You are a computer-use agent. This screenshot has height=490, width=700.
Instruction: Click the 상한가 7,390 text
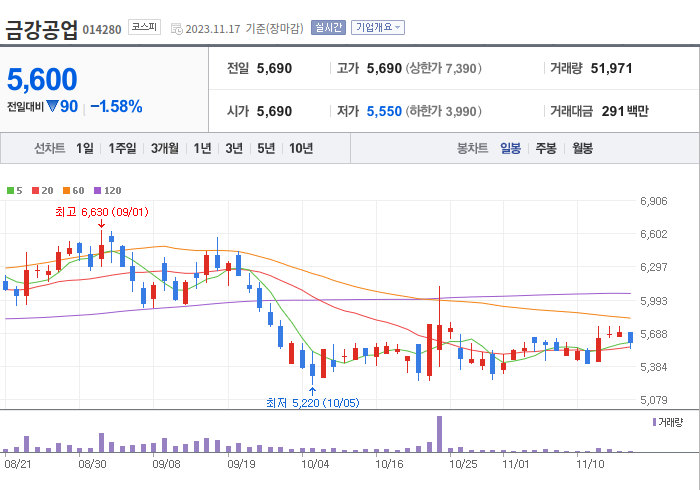click(x=443, y=68)
